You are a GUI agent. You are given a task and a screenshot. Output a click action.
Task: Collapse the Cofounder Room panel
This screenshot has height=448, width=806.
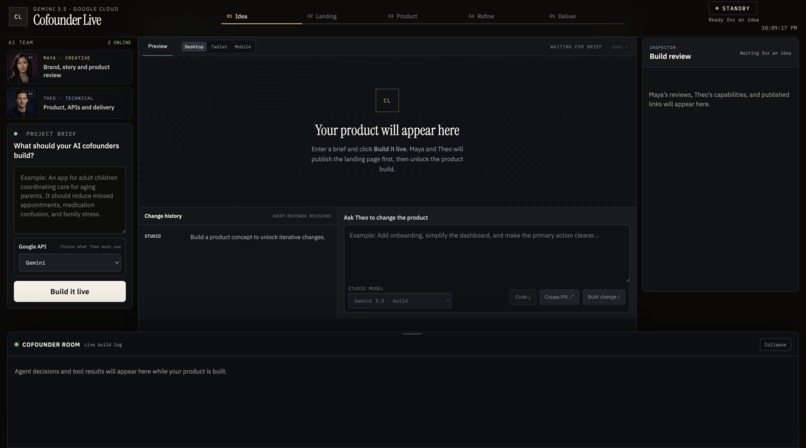pyautogui.click(x=775, y=345)
